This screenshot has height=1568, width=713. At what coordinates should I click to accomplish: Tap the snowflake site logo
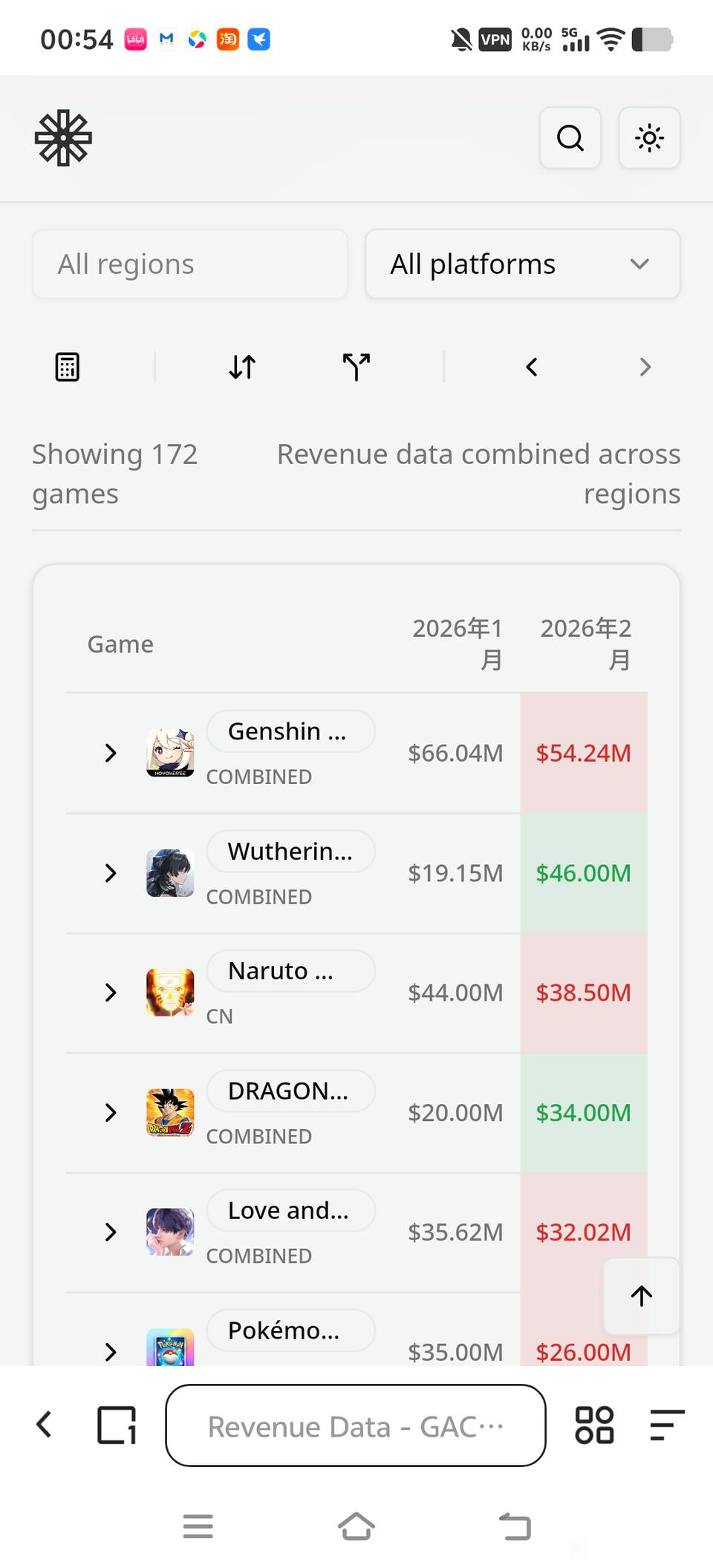(63, 138)
